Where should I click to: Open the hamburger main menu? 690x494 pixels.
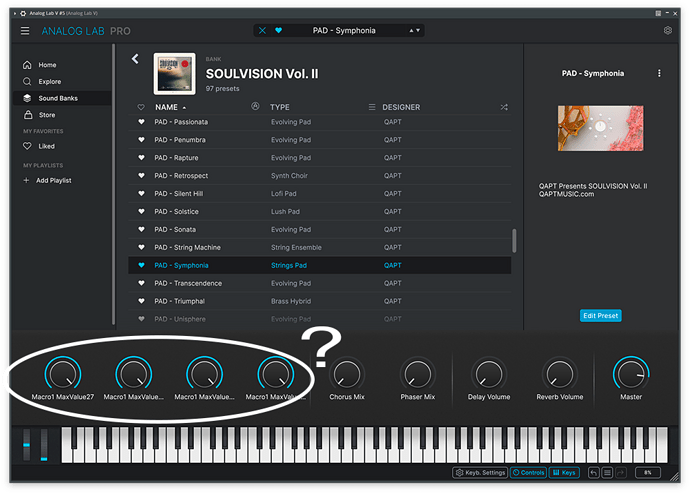[25, 31]
